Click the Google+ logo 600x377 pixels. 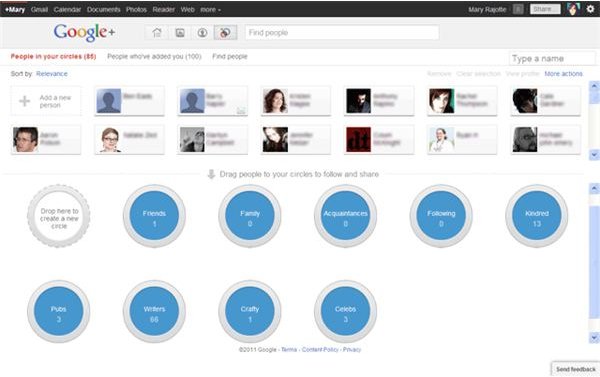pyautogui.click(x=84, y=33)
